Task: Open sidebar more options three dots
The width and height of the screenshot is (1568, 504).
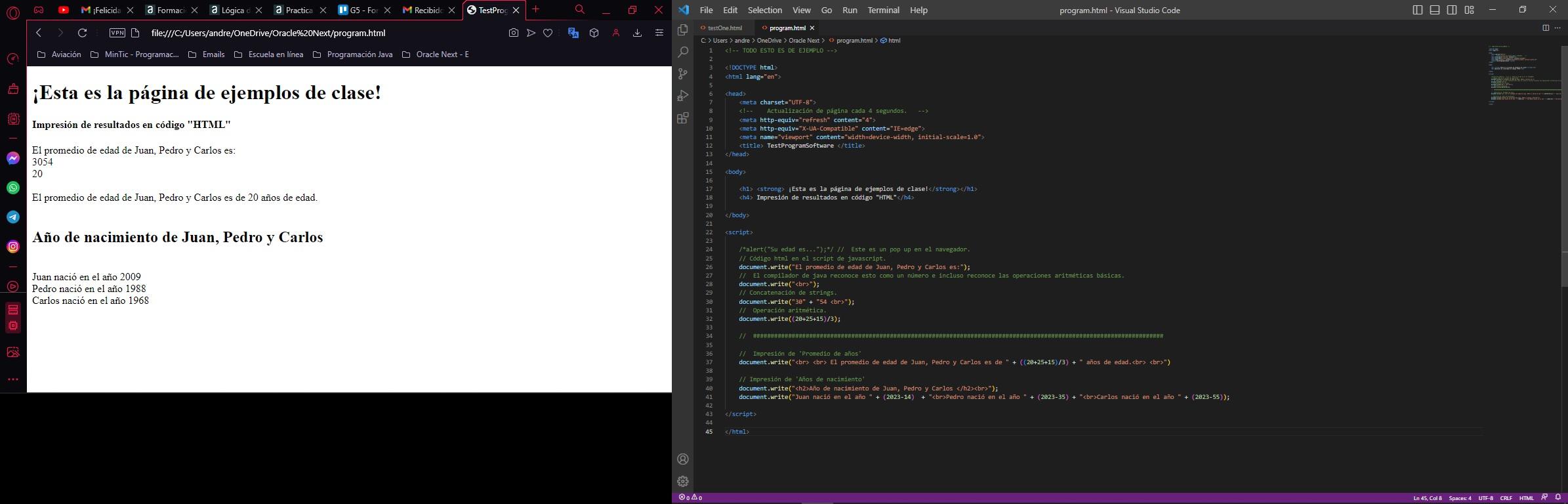Action: [x=13, y=379]
